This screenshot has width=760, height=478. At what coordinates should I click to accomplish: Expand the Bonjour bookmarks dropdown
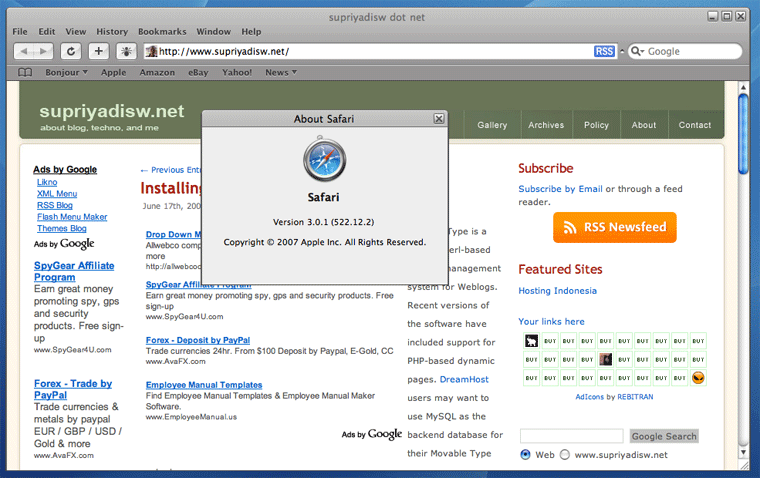pos(66,72)
